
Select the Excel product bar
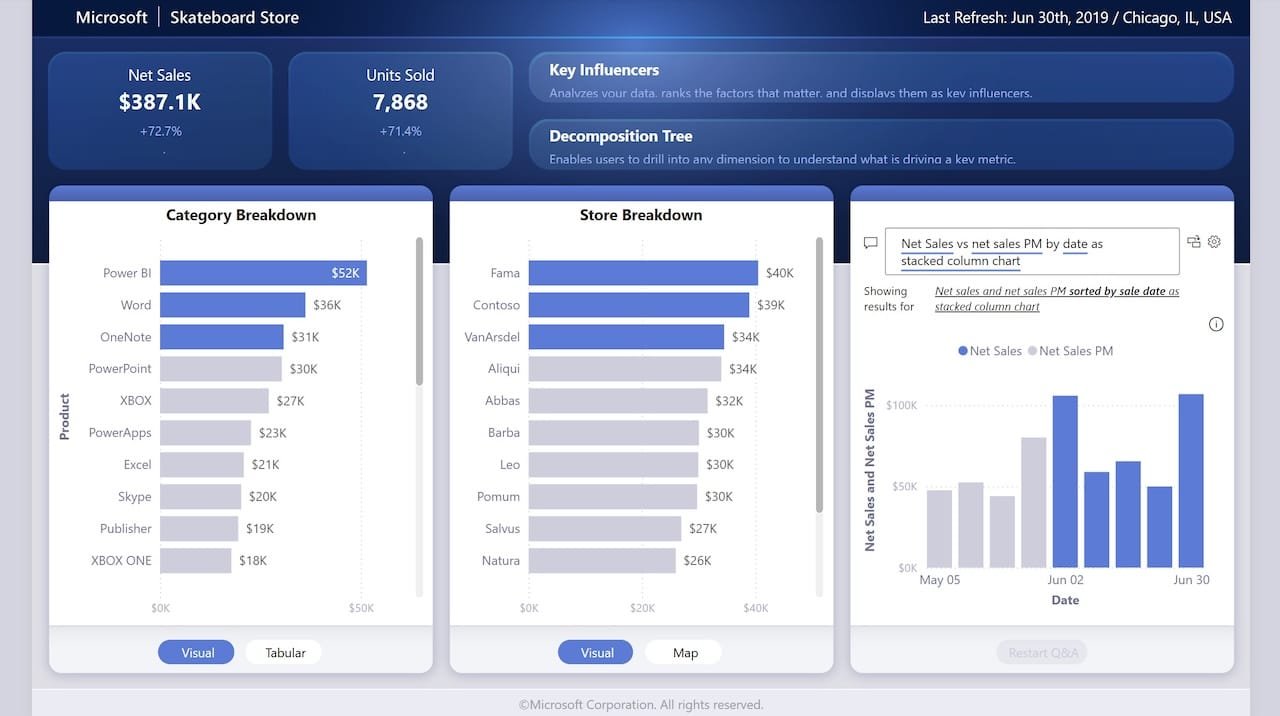point(202,465)
